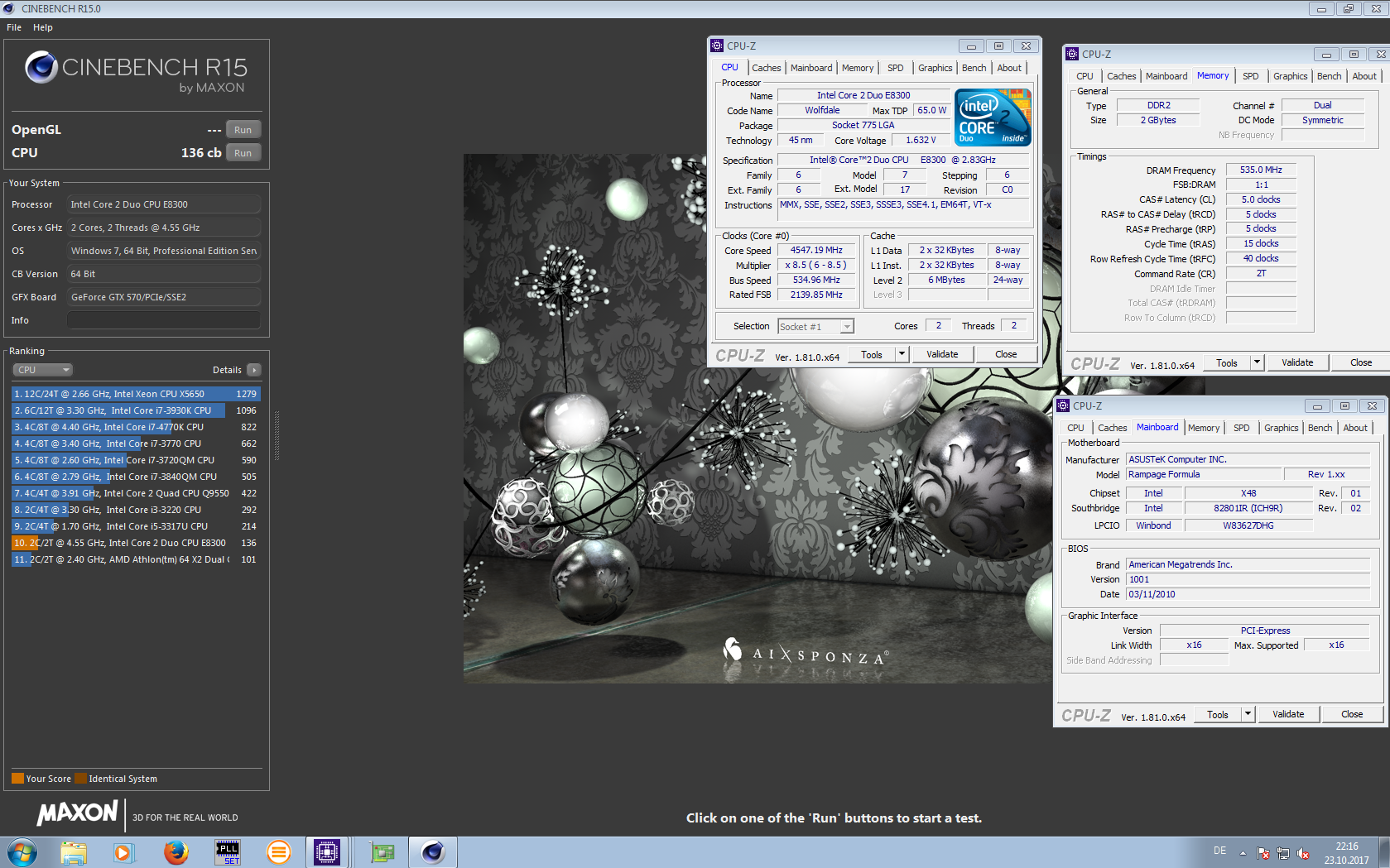Show hidden system tray icons arrow
Viewport: 1390px width, 868px height.
pos(1243,852)
